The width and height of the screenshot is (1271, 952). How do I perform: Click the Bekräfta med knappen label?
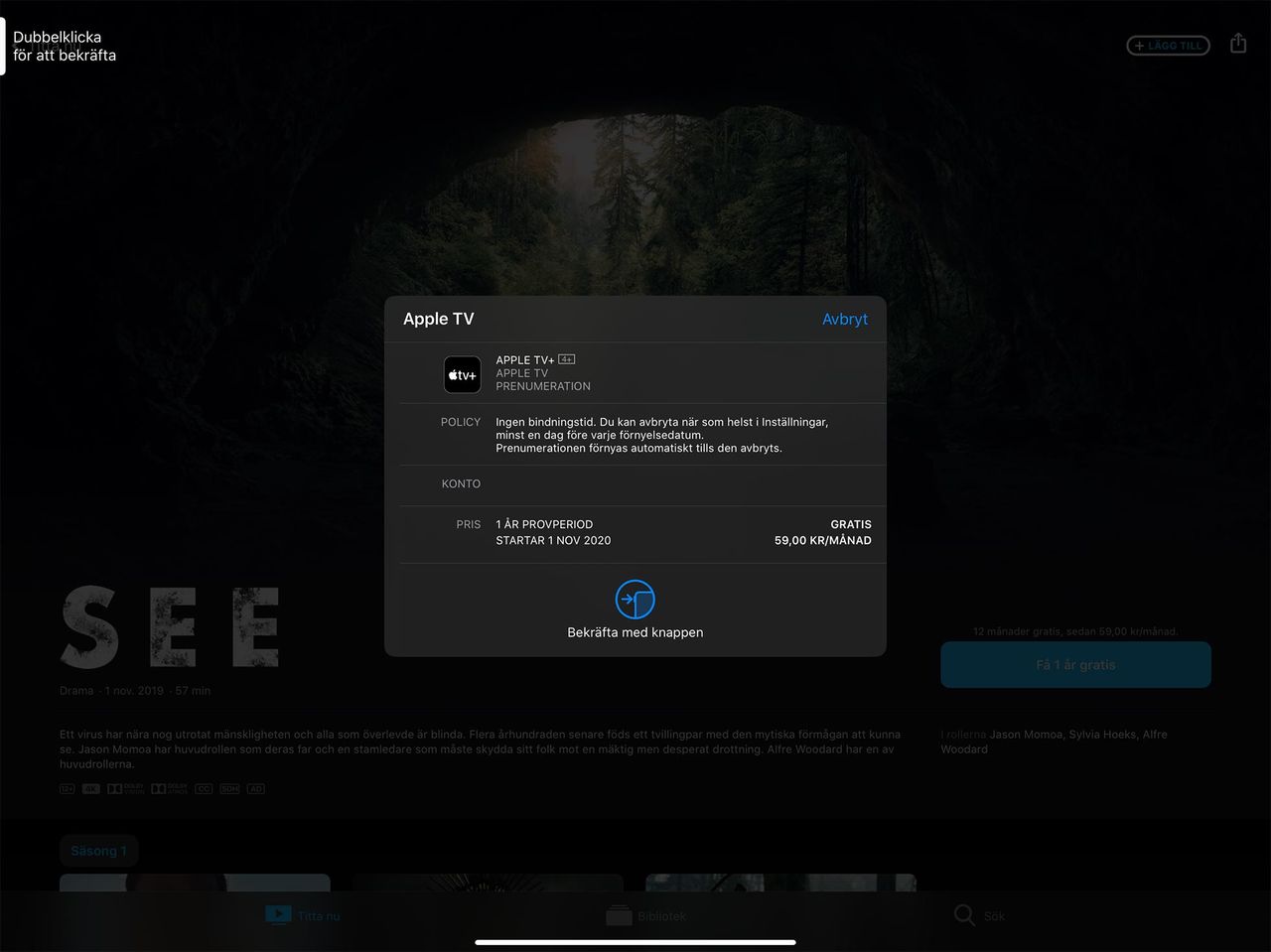[635, 632]
